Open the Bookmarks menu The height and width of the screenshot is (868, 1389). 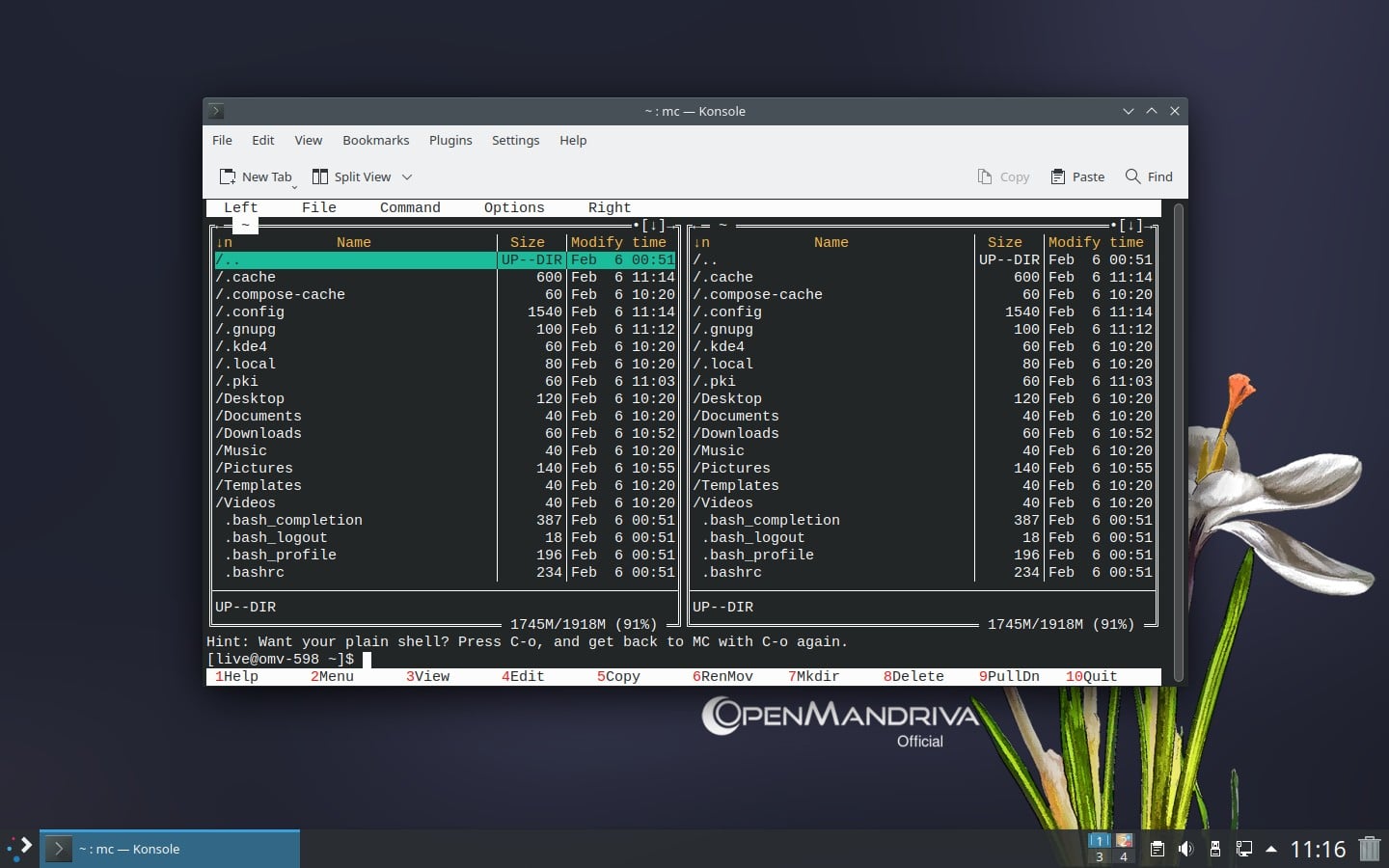tap(375, 140)
